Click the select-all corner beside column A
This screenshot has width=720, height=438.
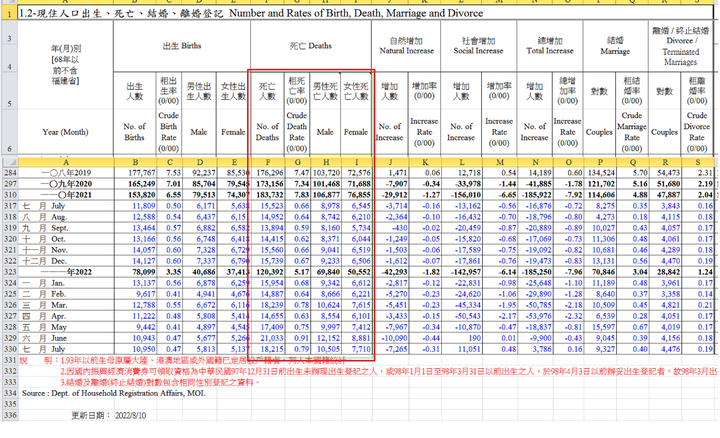10,162
